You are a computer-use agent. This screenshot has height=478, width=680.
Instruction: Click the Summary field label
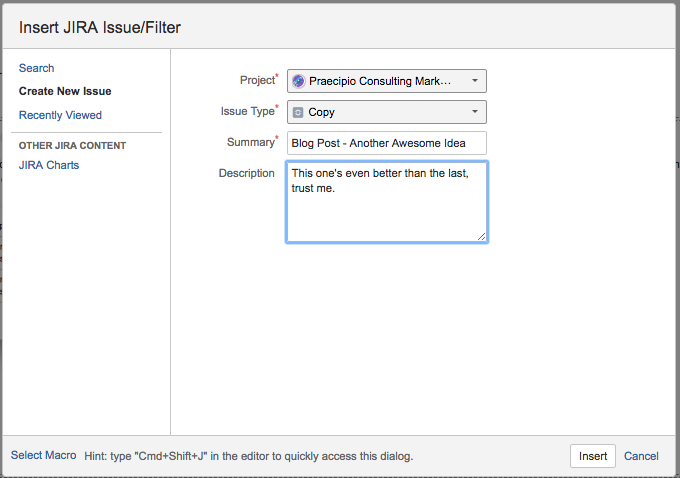pyautogui.click(x=250, y=142)
